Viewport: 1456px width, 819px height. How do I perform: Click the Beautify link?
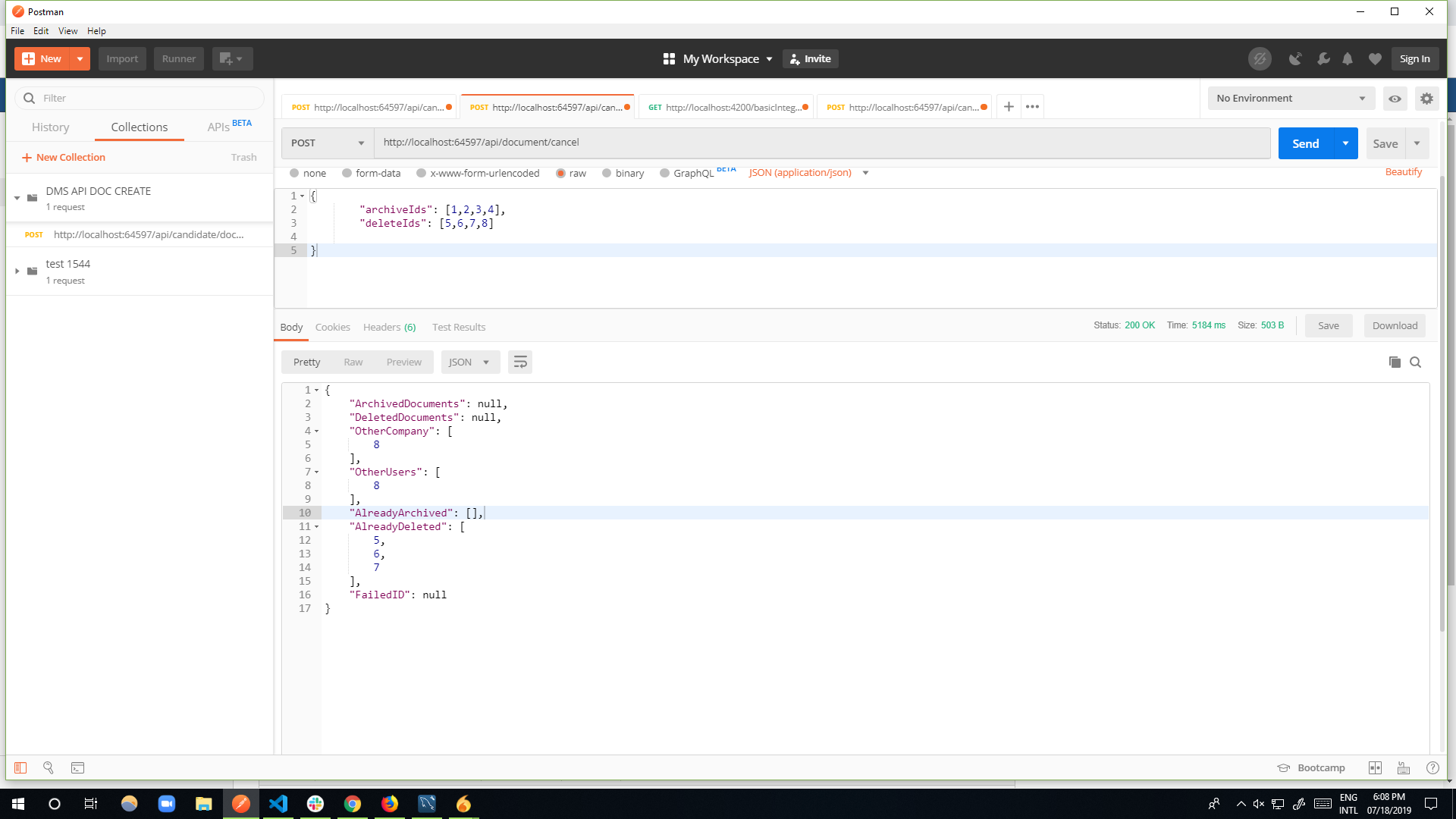(x=1403, y=172)
